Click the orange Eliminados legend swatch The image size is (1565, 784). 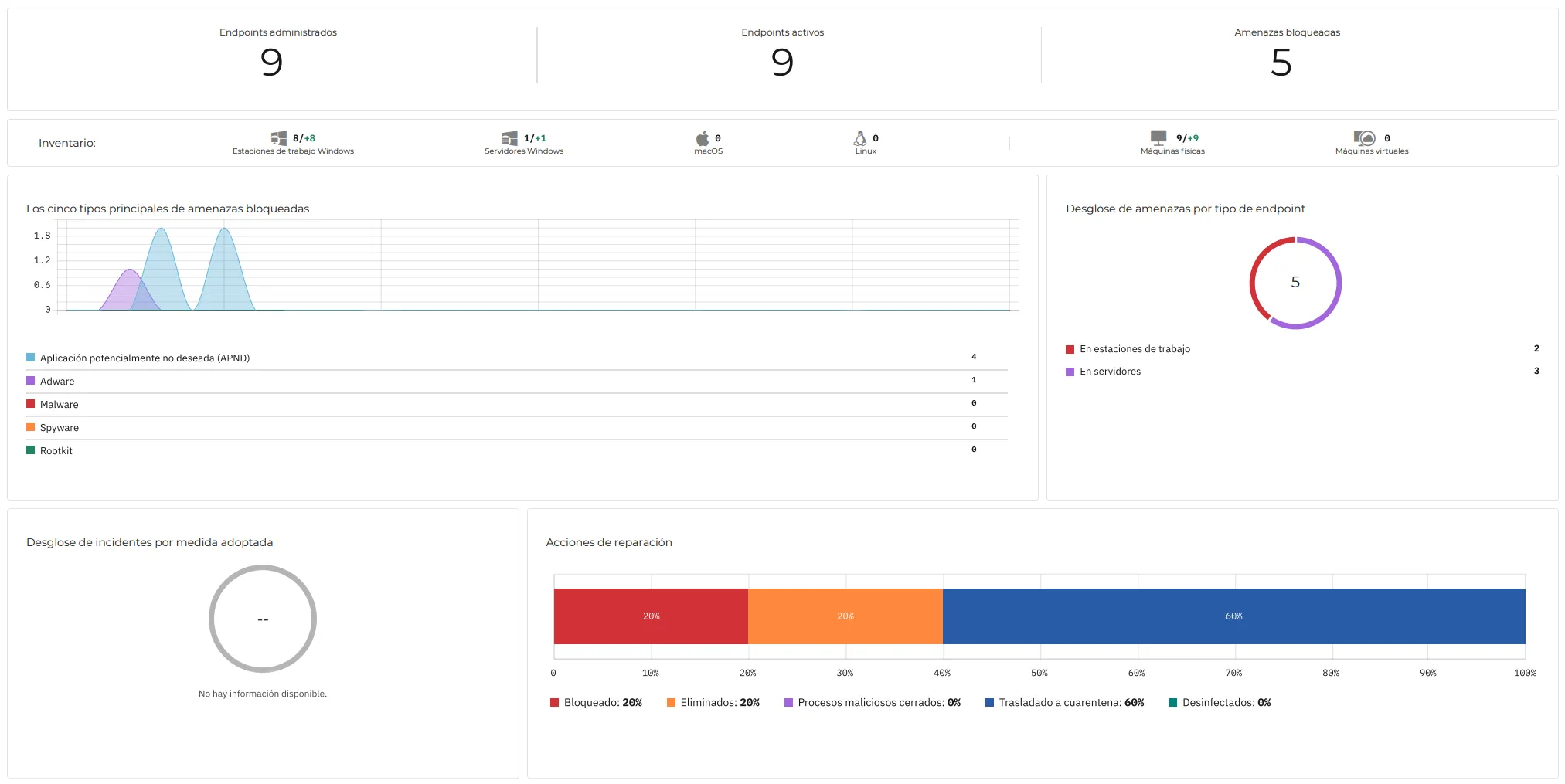click(x=671, y=703)
